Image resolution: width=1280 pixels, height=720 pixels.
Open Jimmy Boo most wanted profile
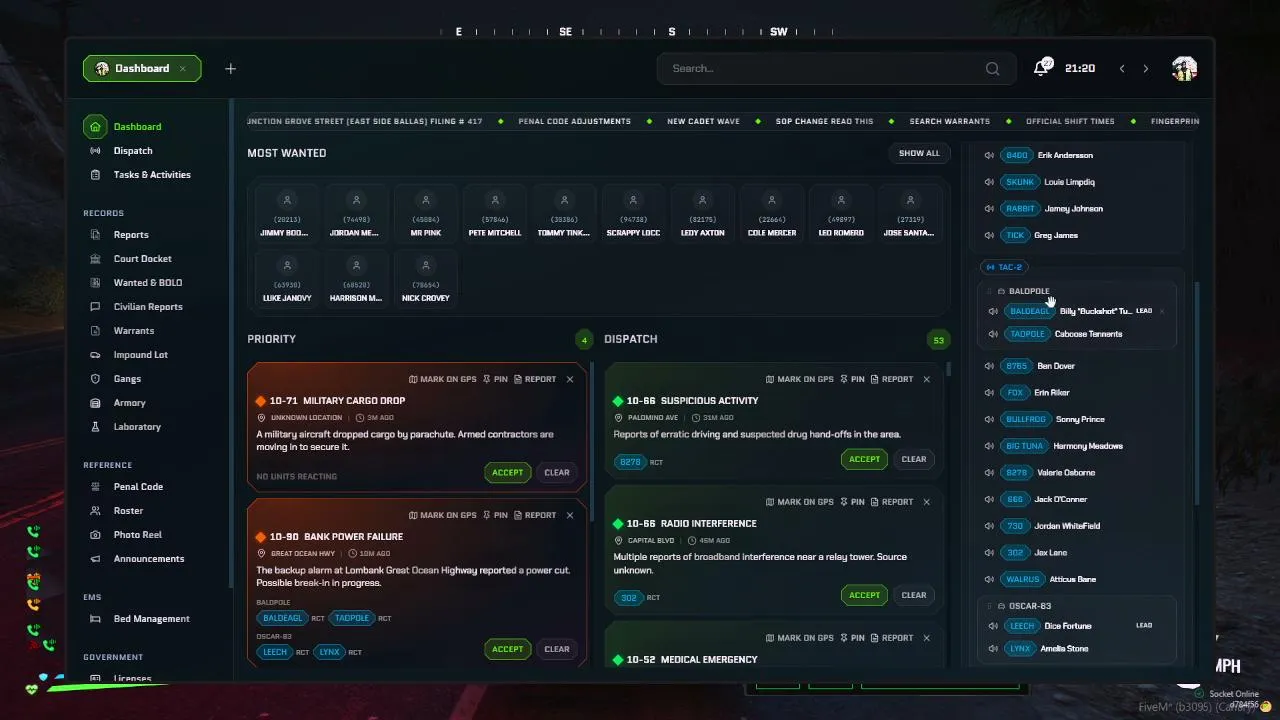coord(287,215)
